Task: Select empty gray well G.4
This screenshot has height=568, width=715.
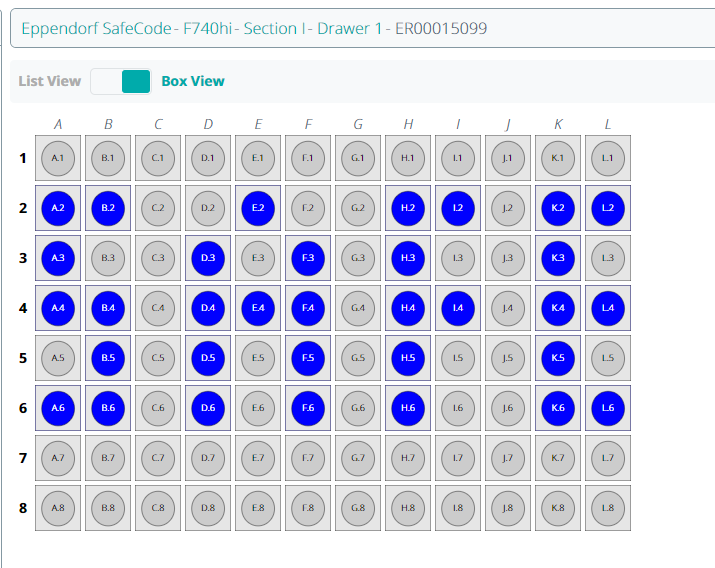Action: pyautogui.click(x=358, y=308)
